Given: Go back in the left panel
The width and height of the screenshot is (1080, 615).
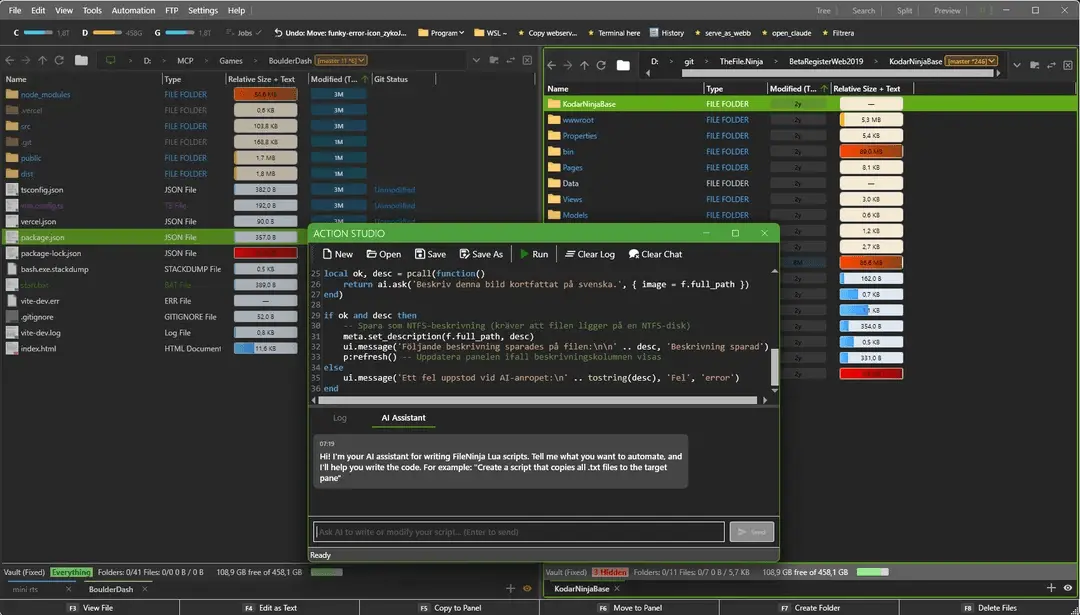Looking at the screenshot, I should pos(10,61).
